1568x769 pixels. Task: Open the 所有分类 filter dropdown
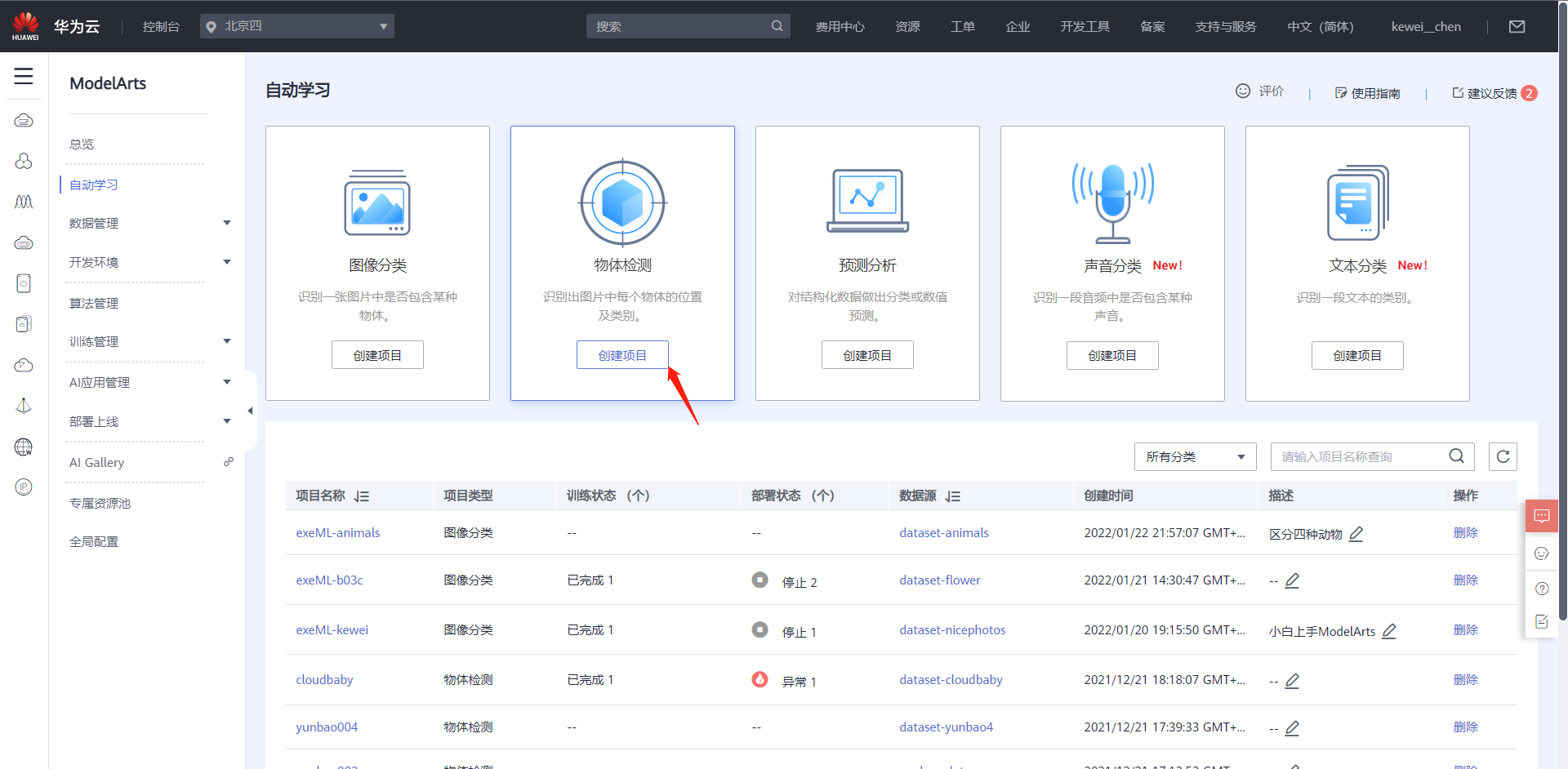(1195, 456)
